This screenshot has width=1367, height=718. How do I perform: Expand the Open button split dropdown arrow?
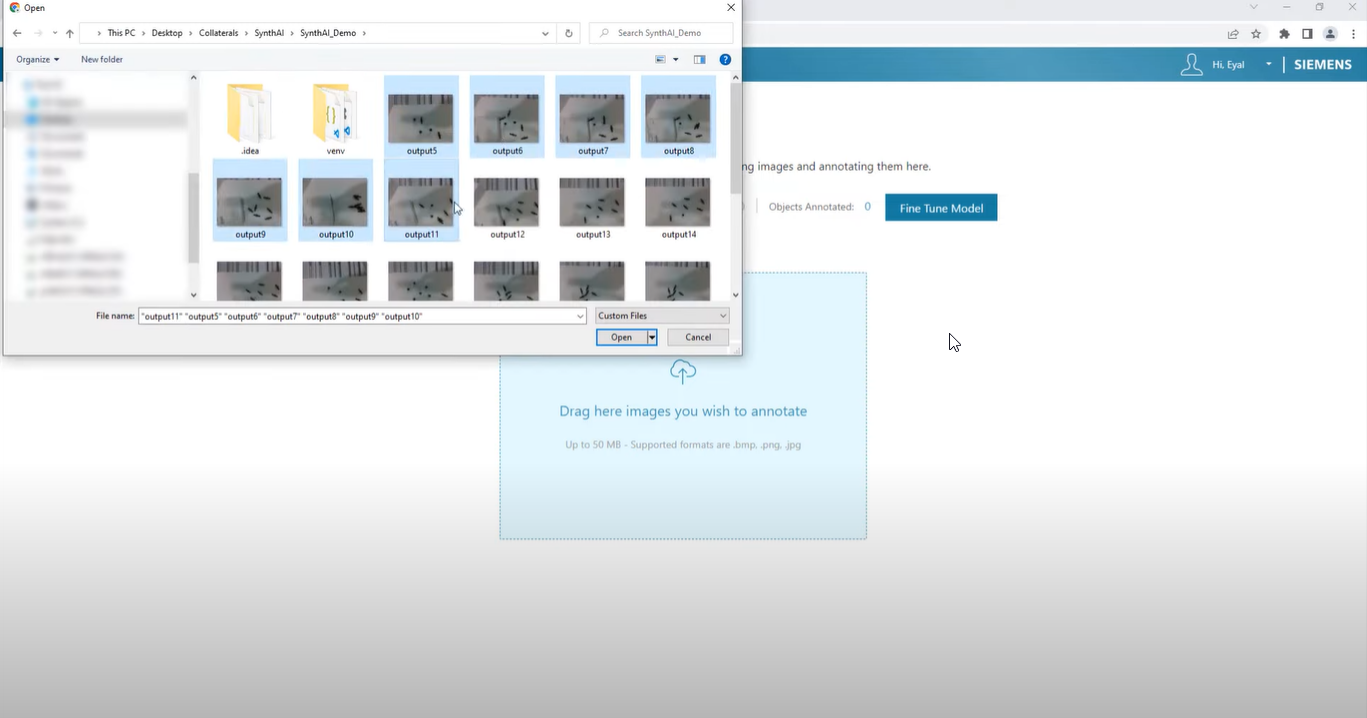651,337
